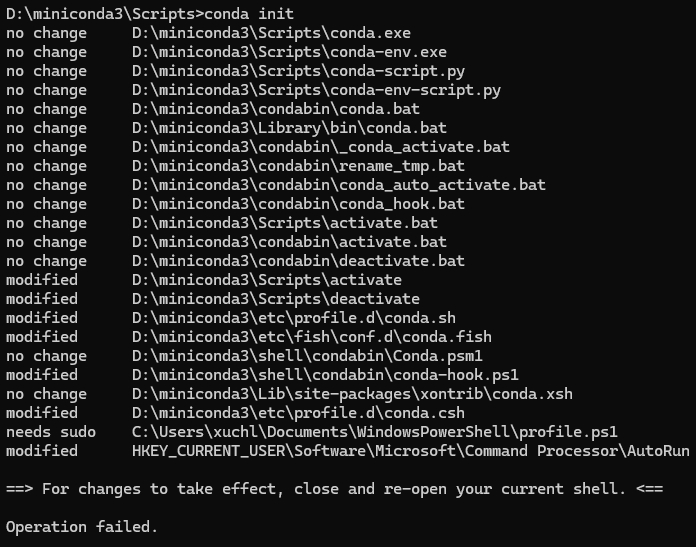696x547 pixels.
Task: Click the 'conda init' command text
Action: pyautogui.click(x=249, y=14)
